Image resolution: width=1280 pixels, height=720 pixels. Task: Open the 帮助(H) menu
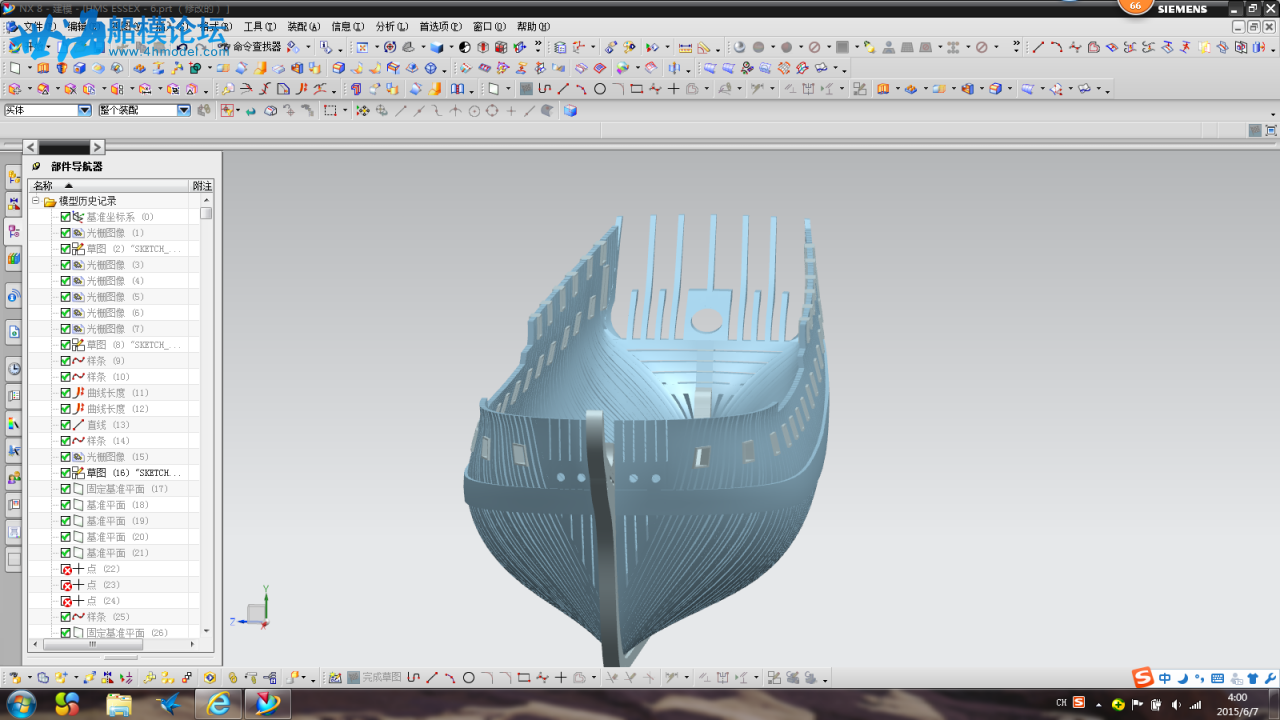coord(533,27)
